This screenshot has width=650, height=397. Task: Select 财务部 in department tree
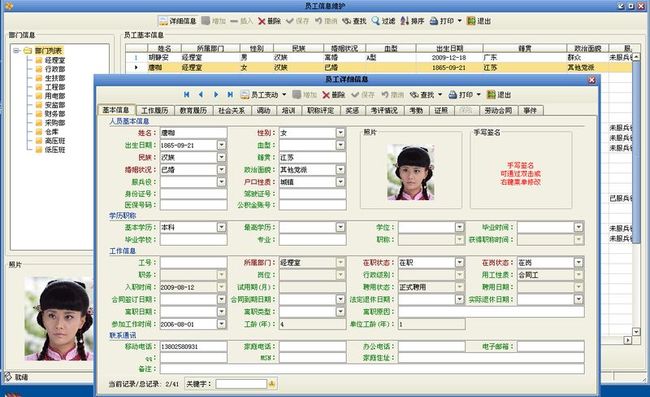(55, 114)
